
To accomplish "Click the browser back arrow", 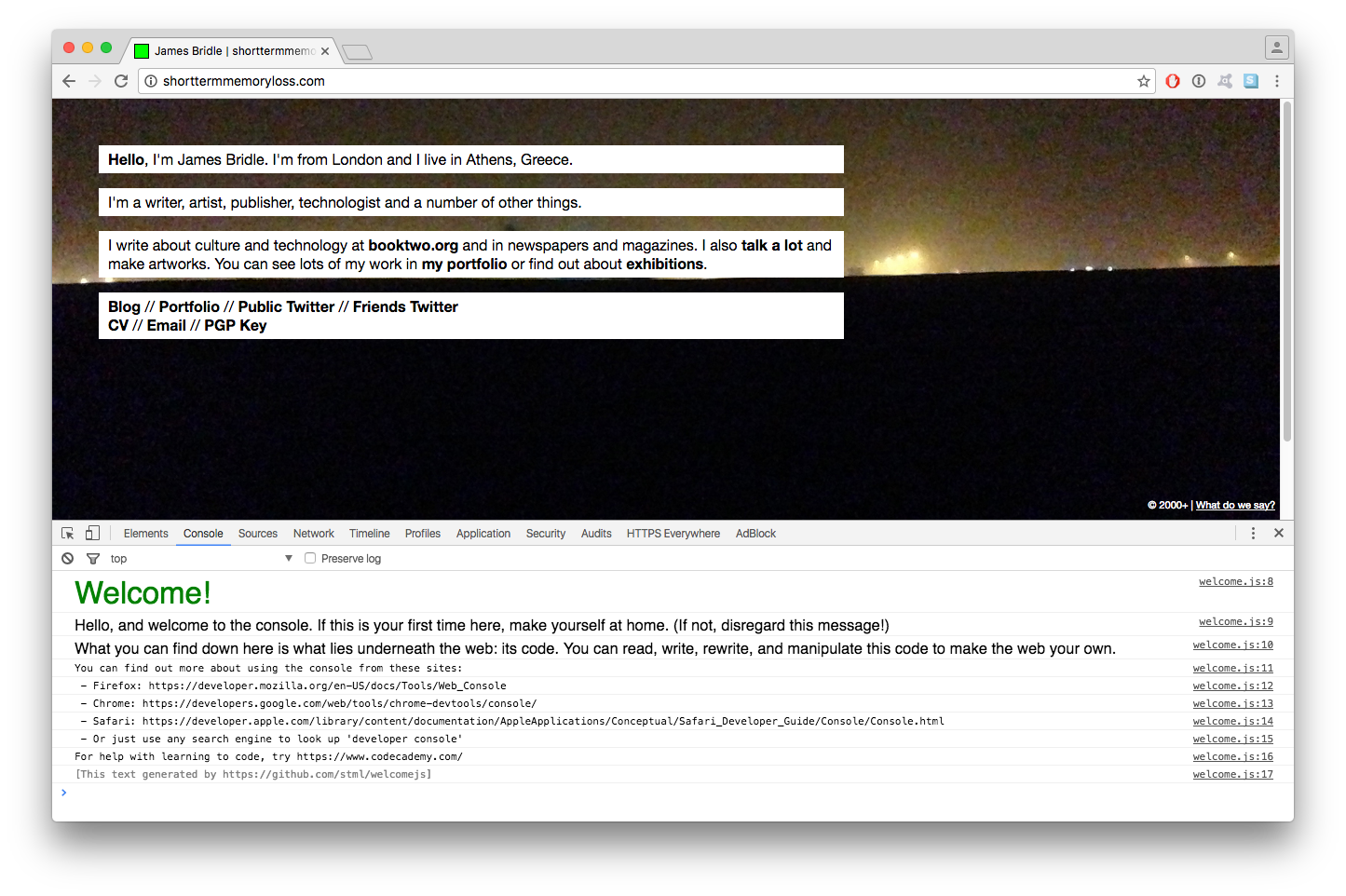I will [69, 81].
